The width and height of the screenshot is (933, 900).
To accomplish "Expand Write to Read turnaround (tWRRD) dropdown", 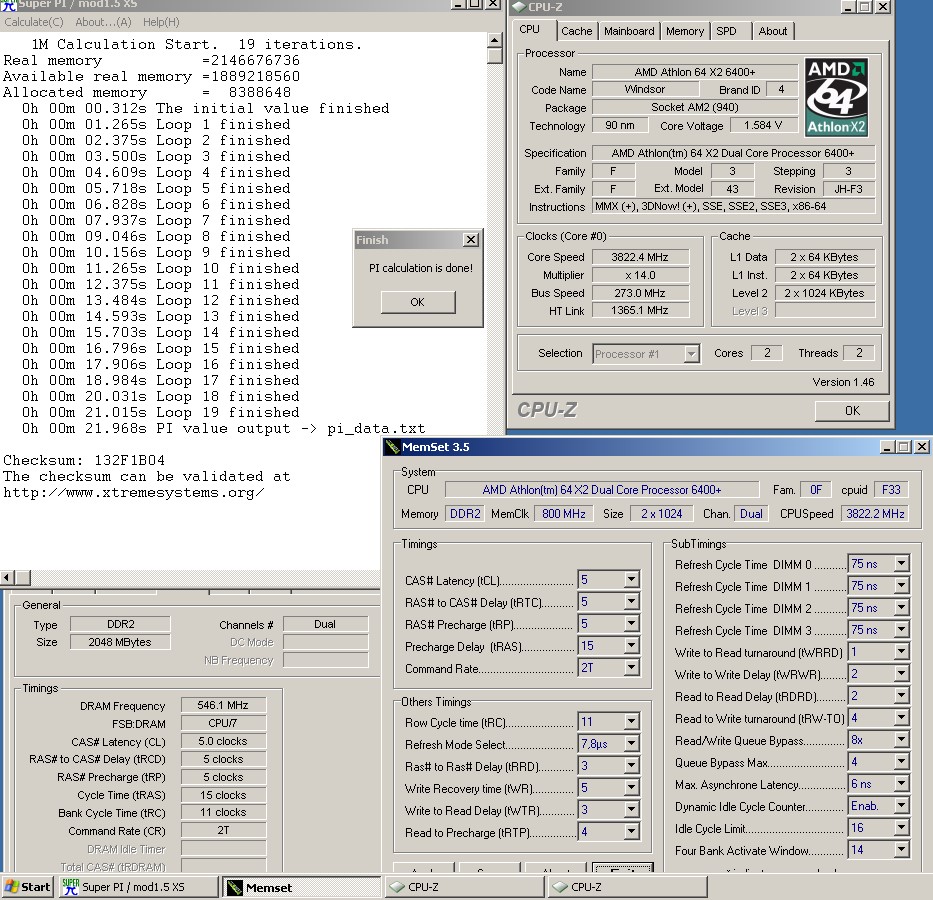I will point(901,651).
